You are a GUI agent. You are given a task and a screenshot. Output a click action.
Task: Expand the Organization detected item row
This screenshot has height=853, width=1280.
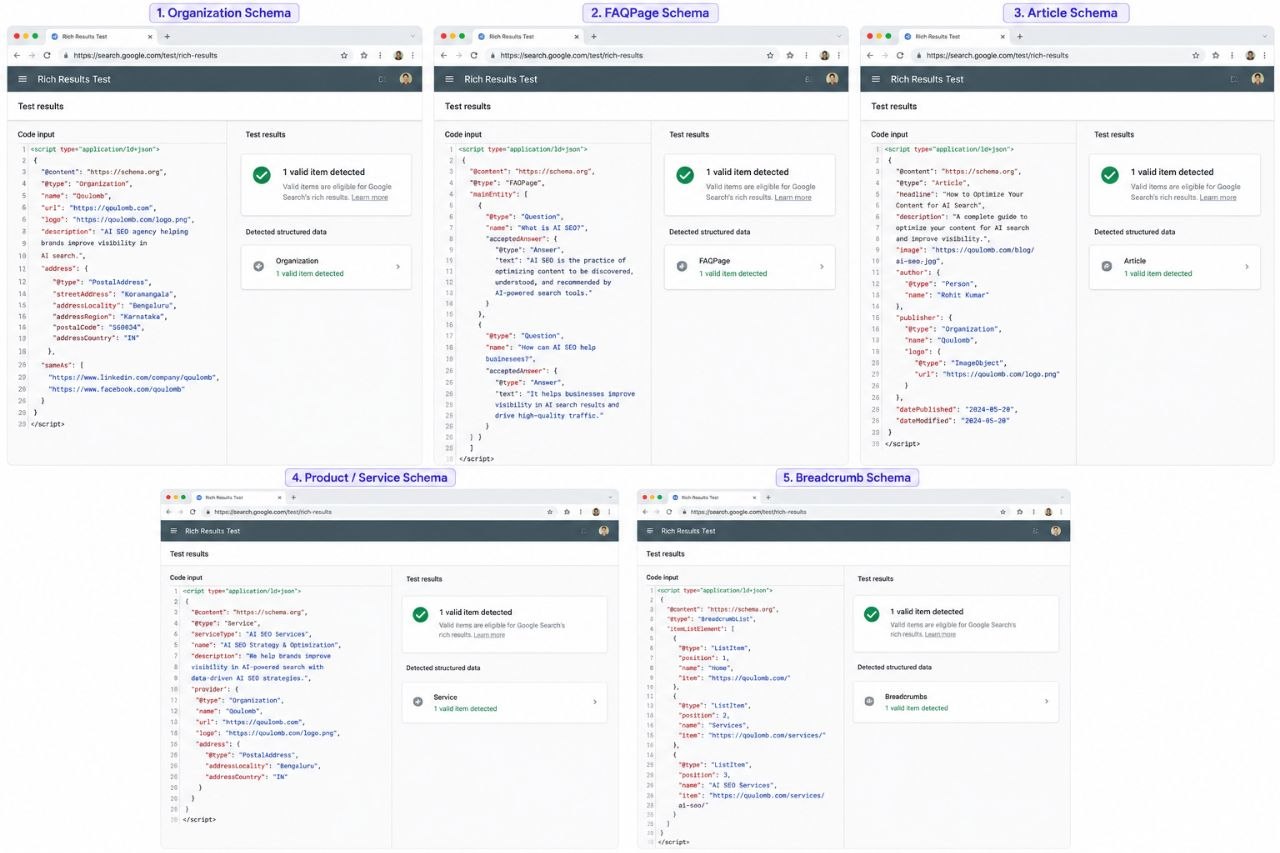326,267
